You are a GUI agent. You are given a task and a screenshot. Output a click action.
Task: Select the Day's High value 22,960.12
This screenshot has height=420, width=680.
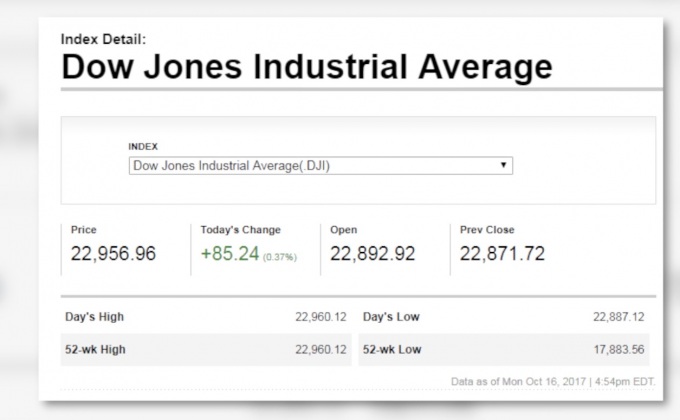click(320, 317)
